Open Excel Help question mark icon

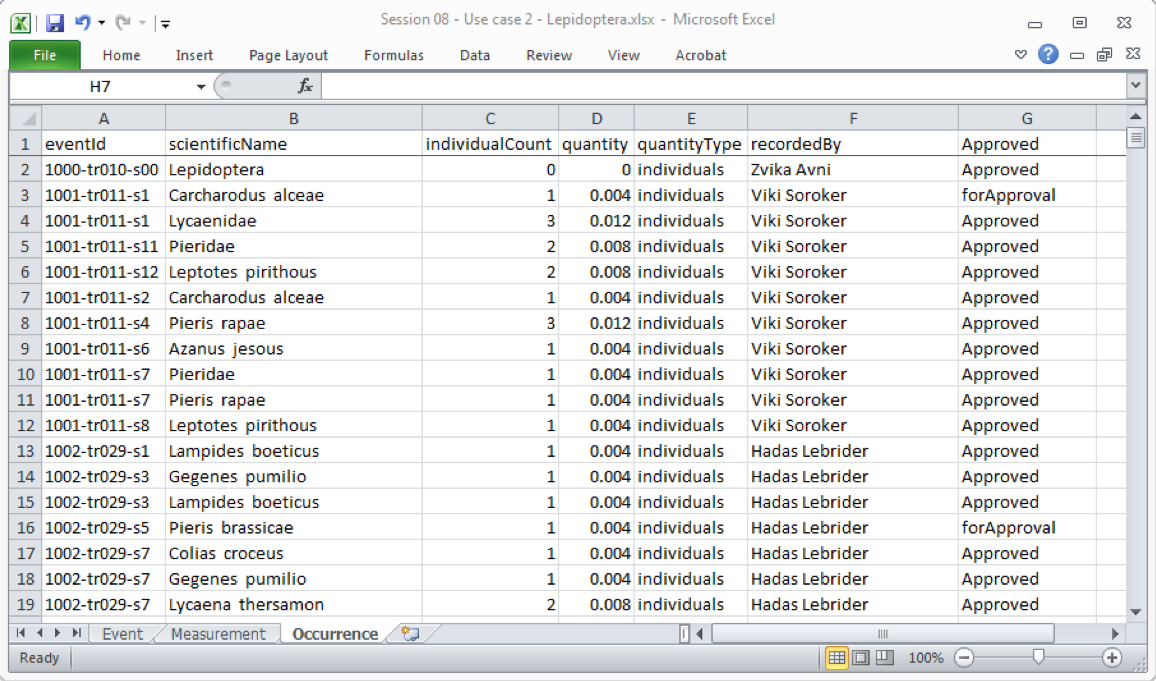point(1048,55)
